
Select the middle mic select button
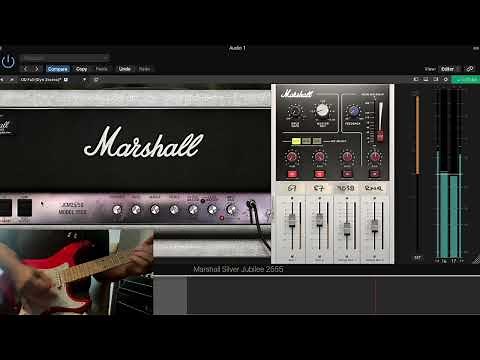tap(306, 141)
